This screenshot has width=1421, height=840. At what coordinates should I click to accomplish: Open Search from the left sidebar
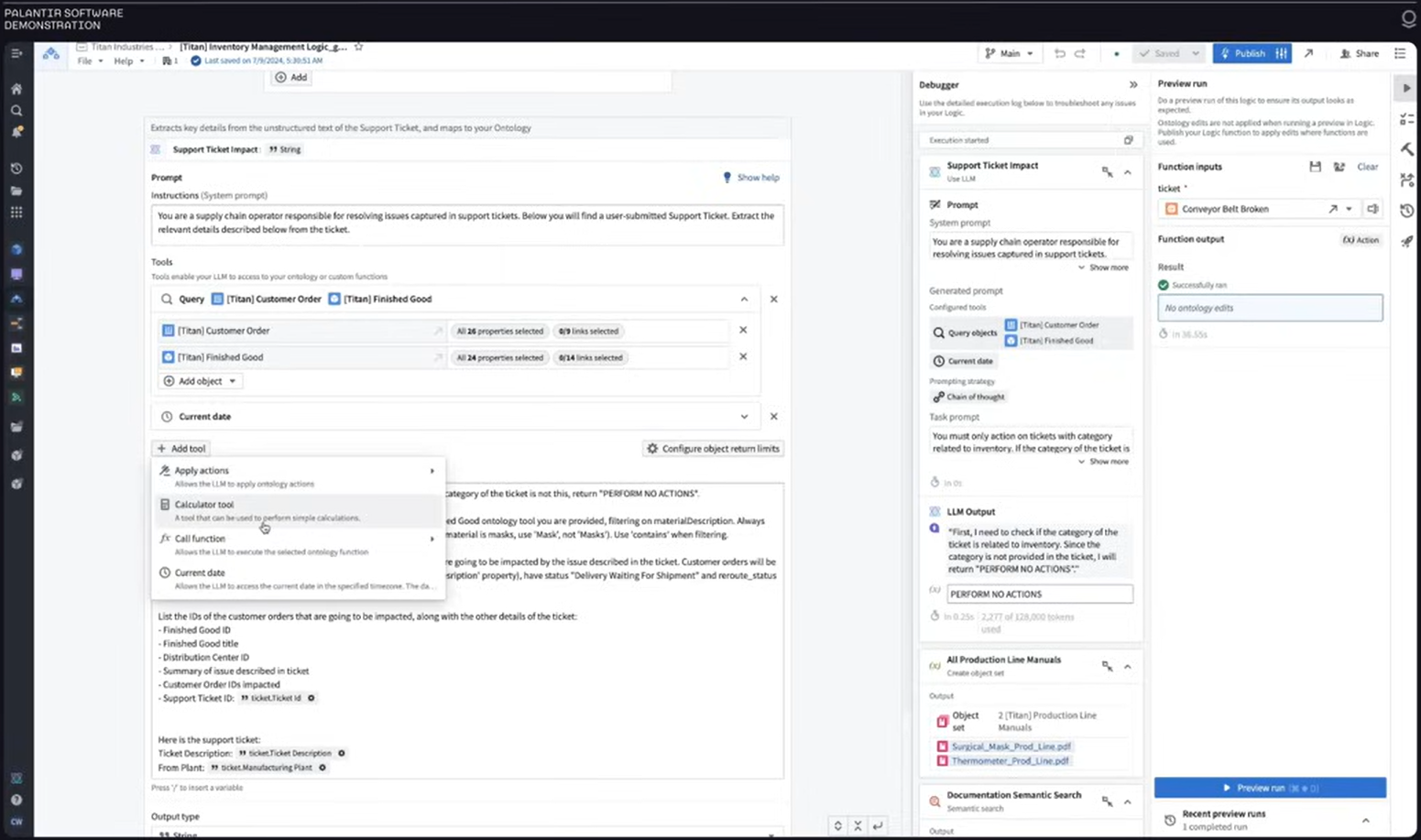(16, 111)
